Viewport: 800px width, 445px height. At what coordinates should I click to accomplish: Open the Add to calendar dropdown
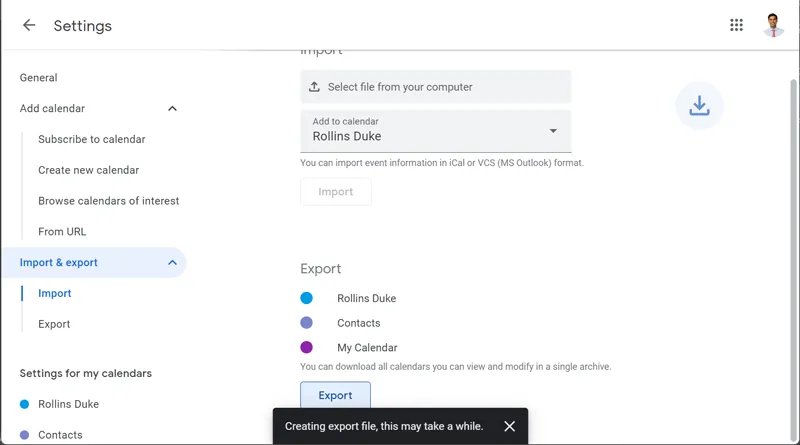point(553,131)
